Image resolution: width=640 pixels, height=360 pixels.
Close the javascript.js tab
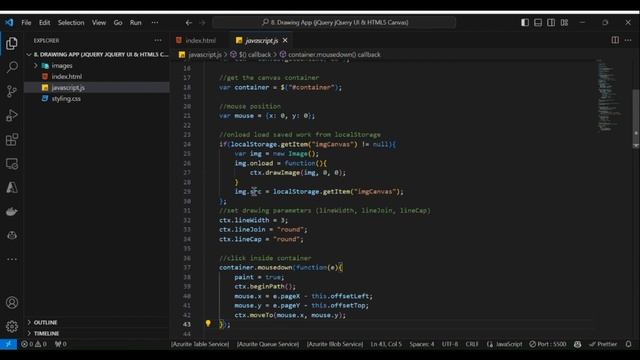click(285, 40)
